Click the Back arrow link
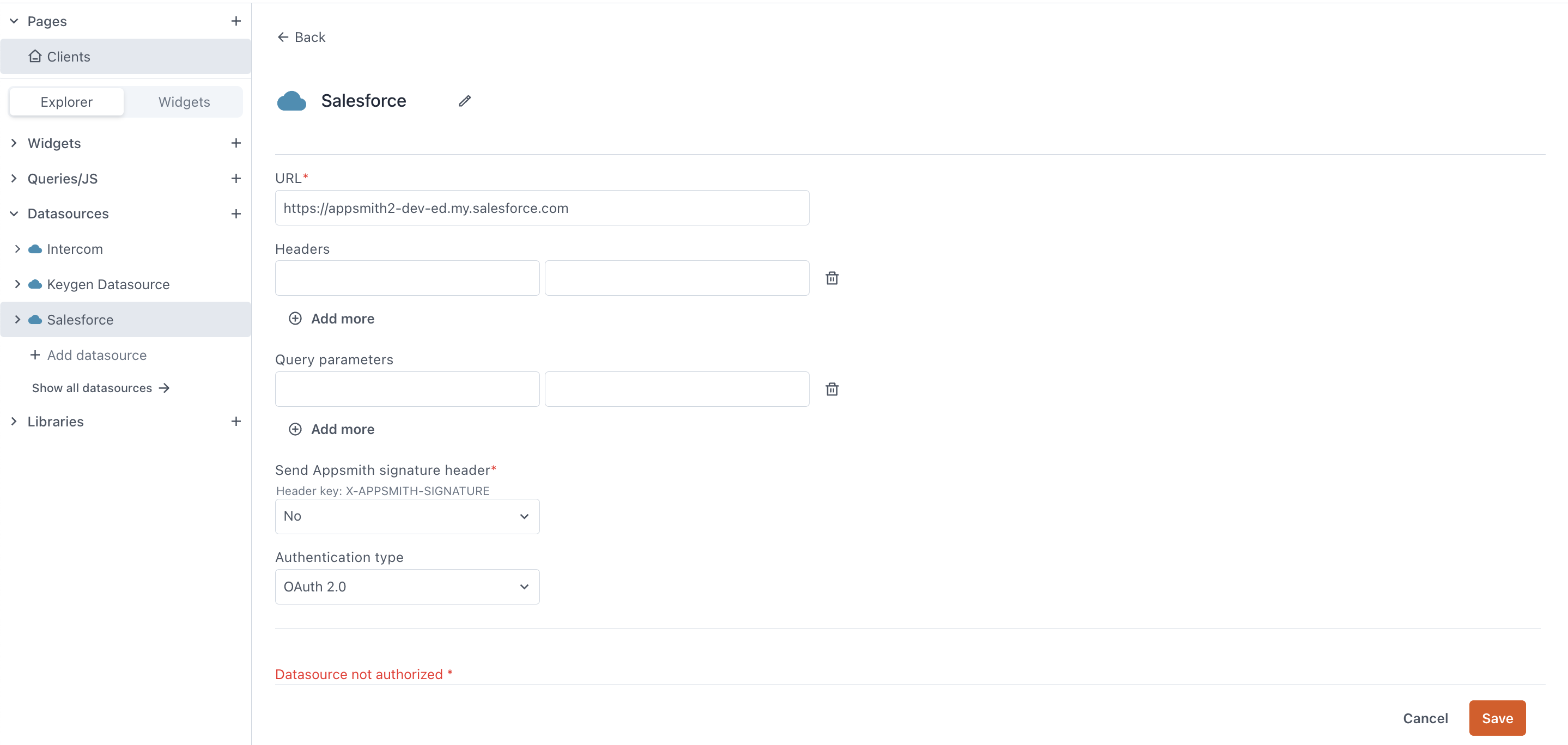The height and width of the screenshot is (745, 1568). point(301,37)
